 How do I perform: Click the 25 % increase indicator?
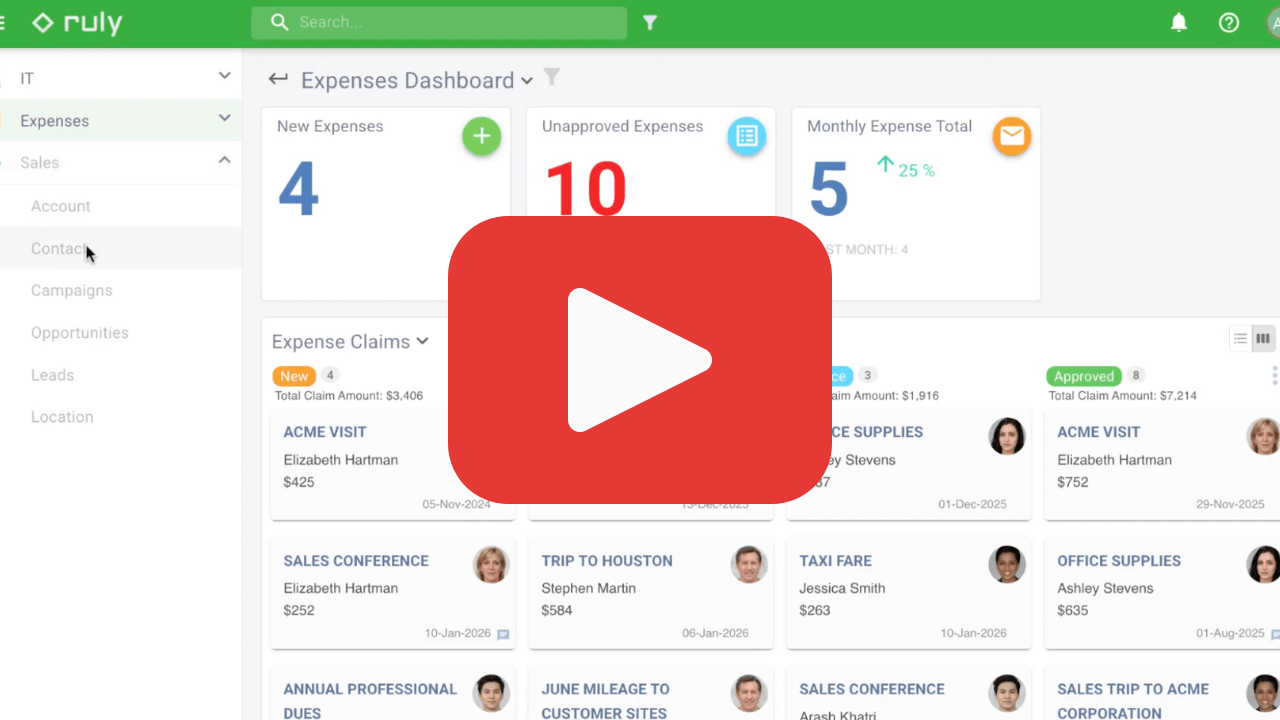(x=905, y=168)
